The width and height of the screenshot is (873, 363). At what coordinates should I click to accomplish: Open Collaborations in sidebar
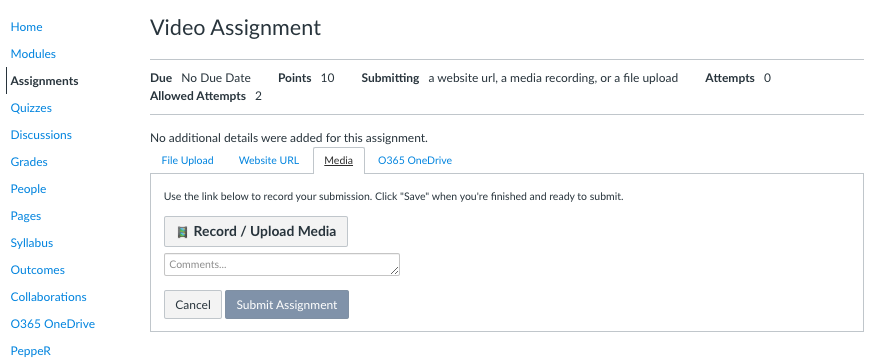tap(48, 297)
